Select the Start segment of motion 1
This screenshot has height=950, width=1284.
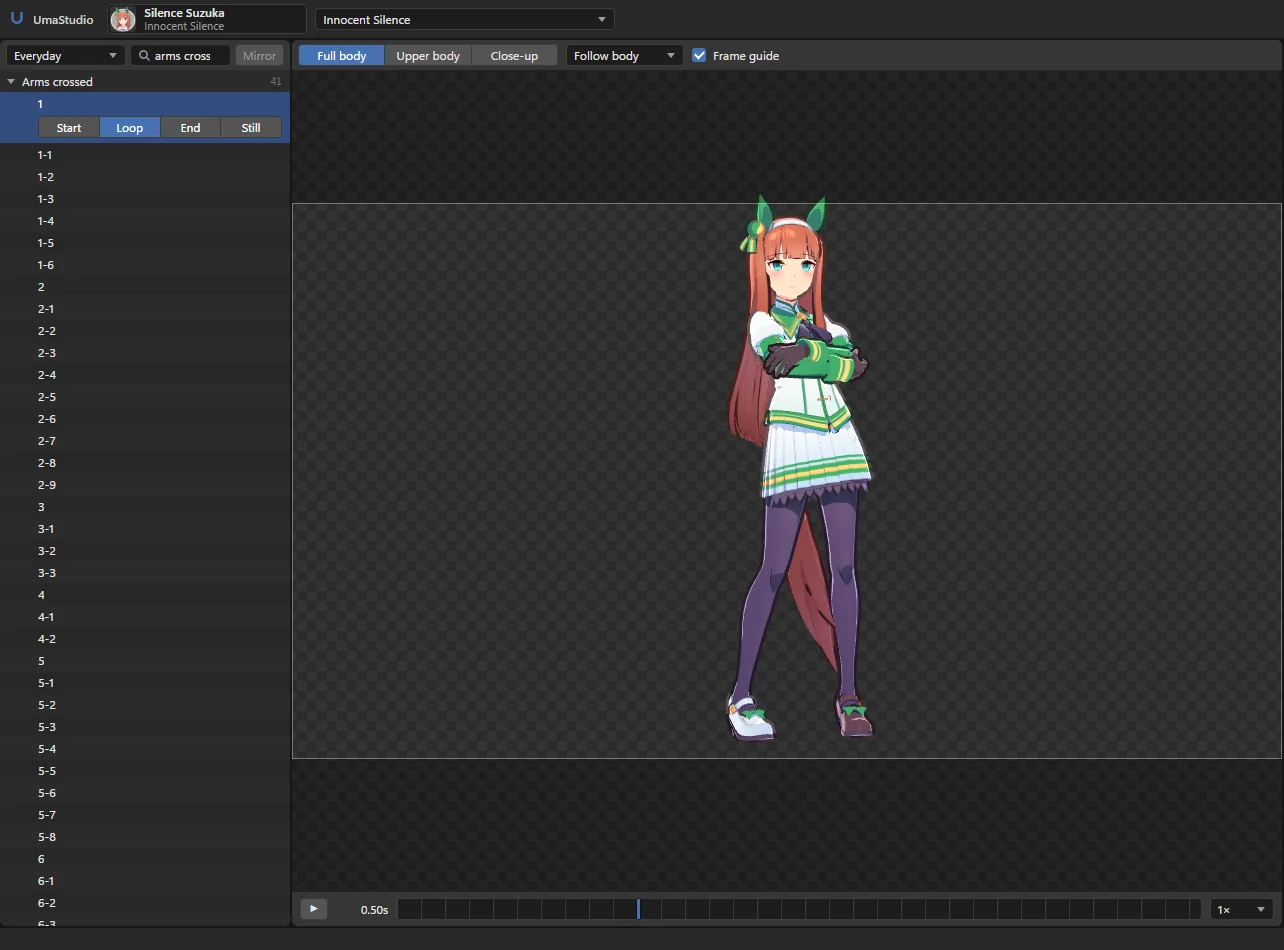pyautogui.click(x=69, y=128)
